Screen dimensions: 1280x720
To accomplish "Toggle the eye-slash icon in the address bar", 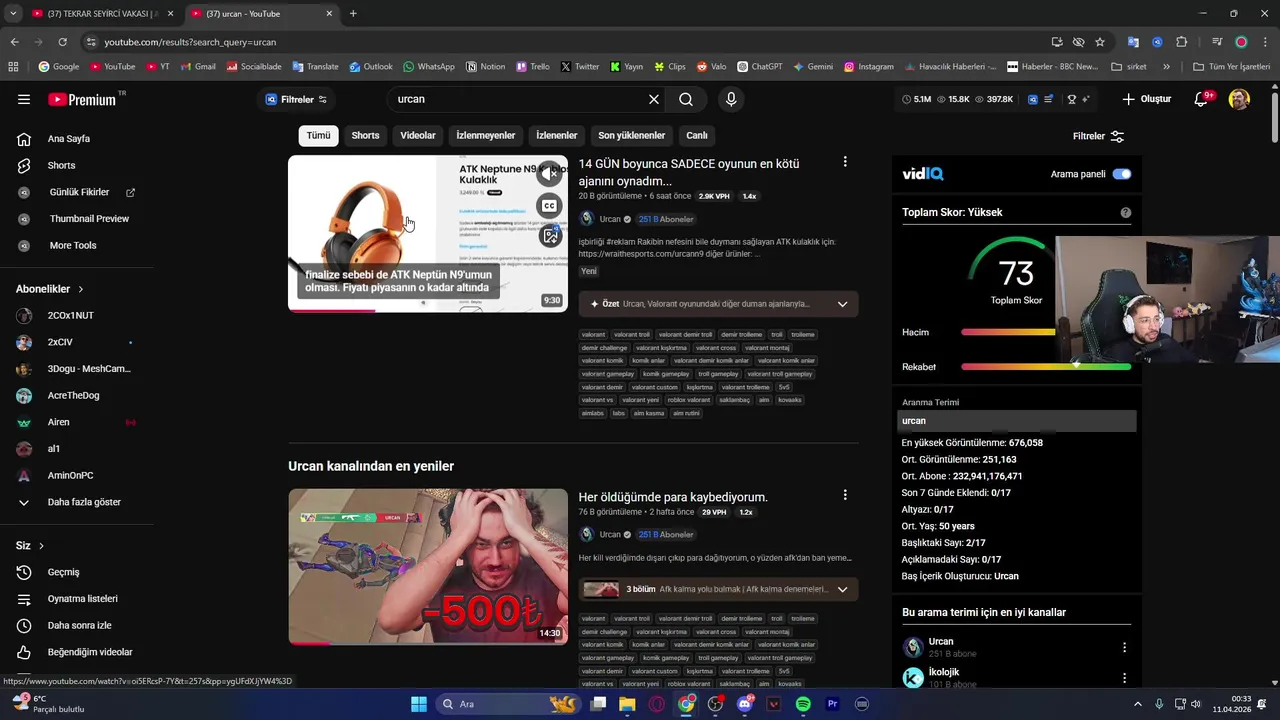I will click(x=1078, y=42).
